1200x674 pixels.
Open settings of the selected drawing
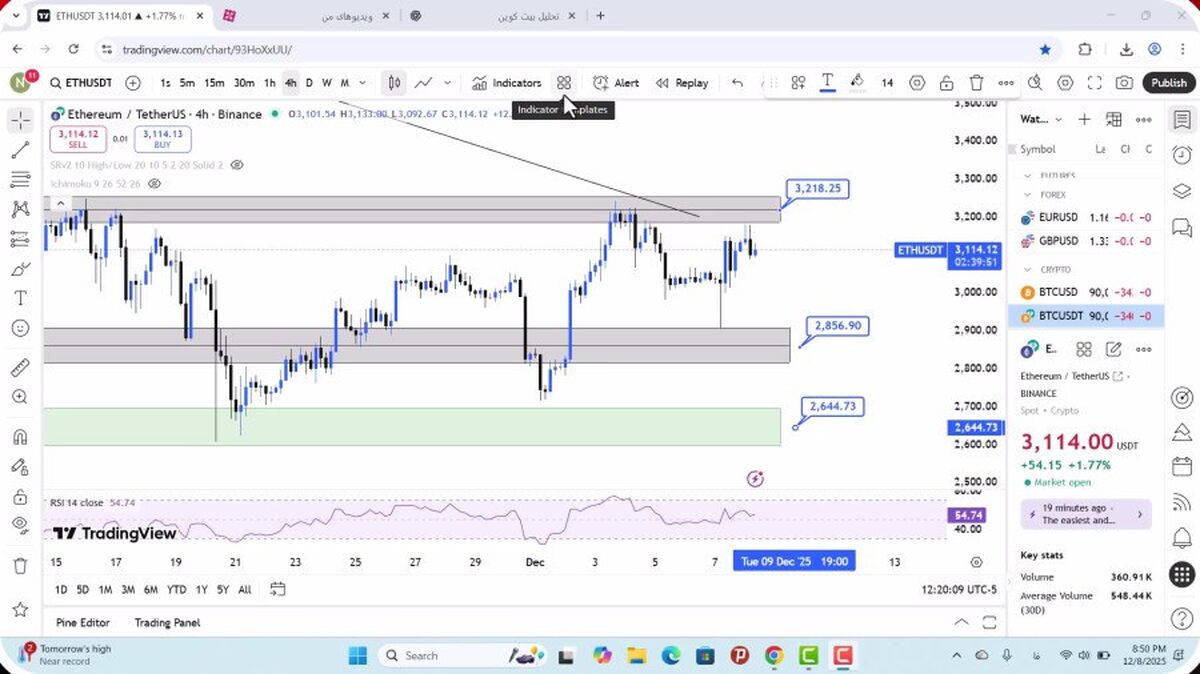(x=917, y=83)
